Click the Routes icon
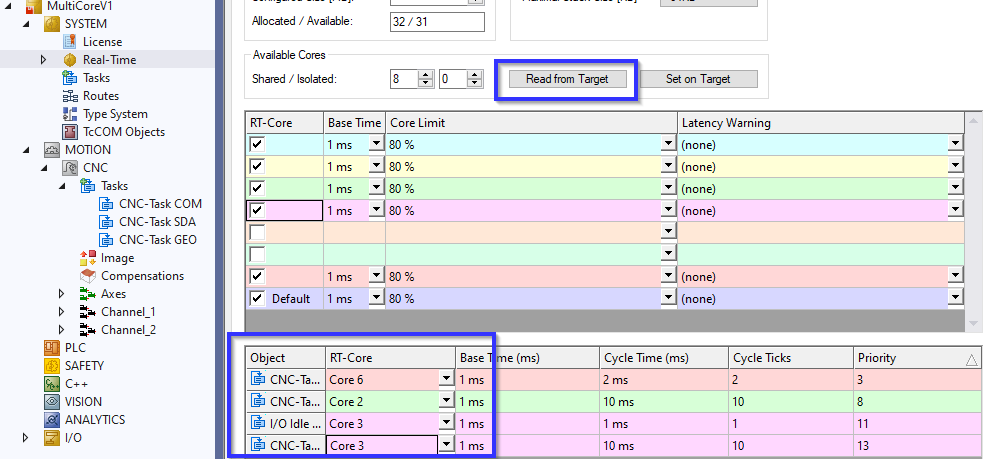This screenshot has width=984, height=459. pos(70,96)
